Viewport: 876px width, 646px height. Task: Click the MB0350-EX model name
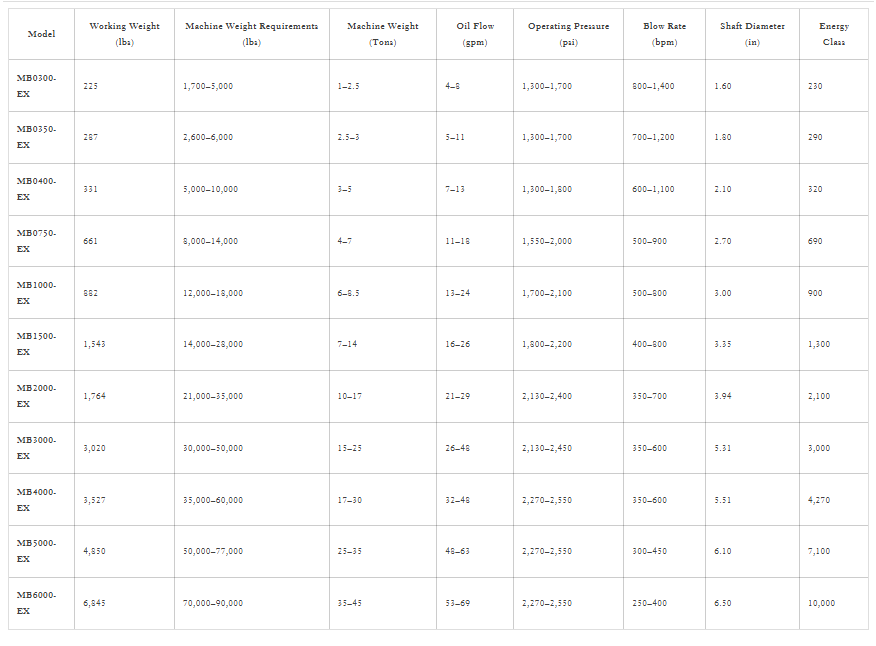tap(36, 137)
